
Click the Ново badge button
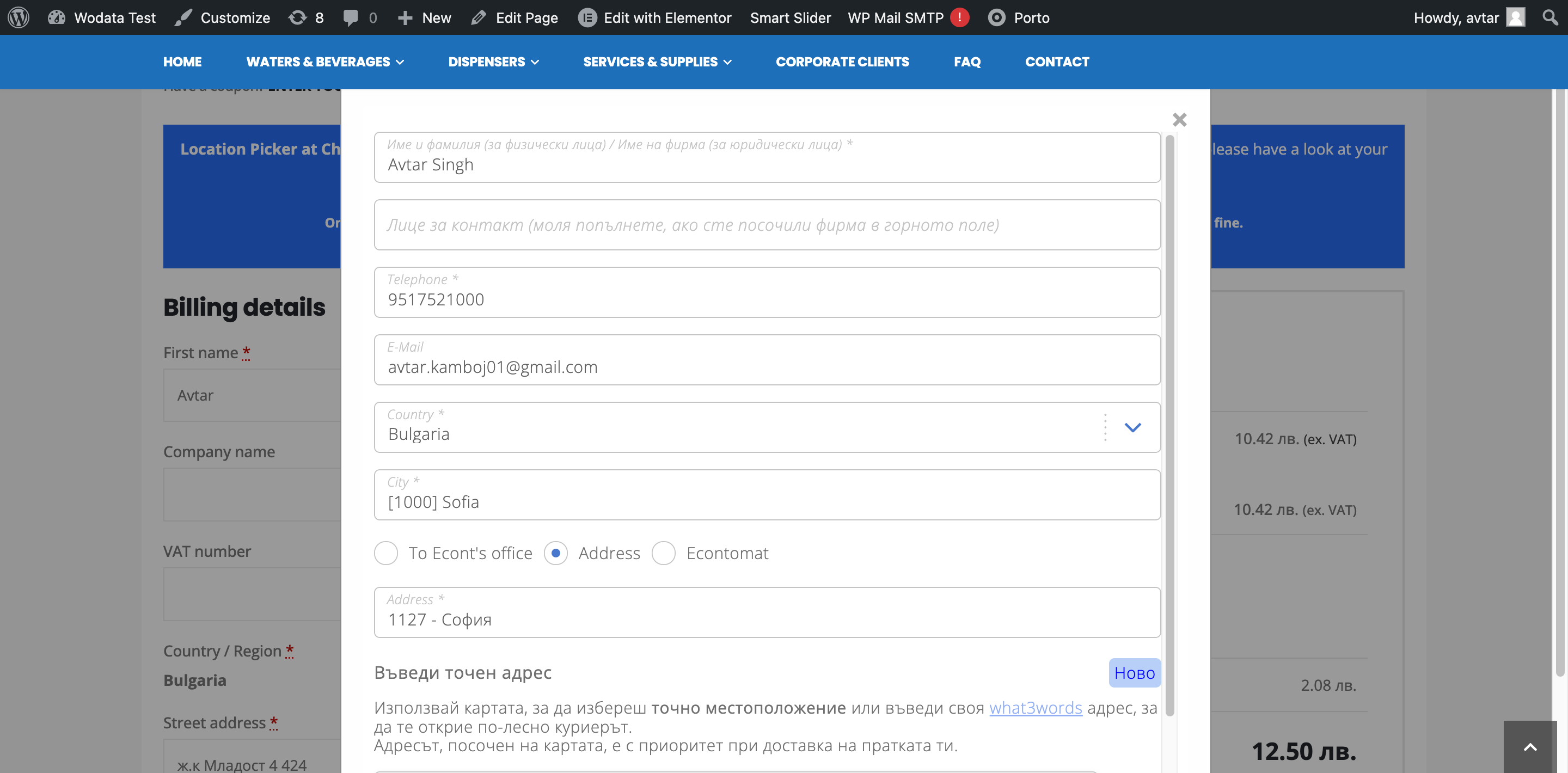1135,673
